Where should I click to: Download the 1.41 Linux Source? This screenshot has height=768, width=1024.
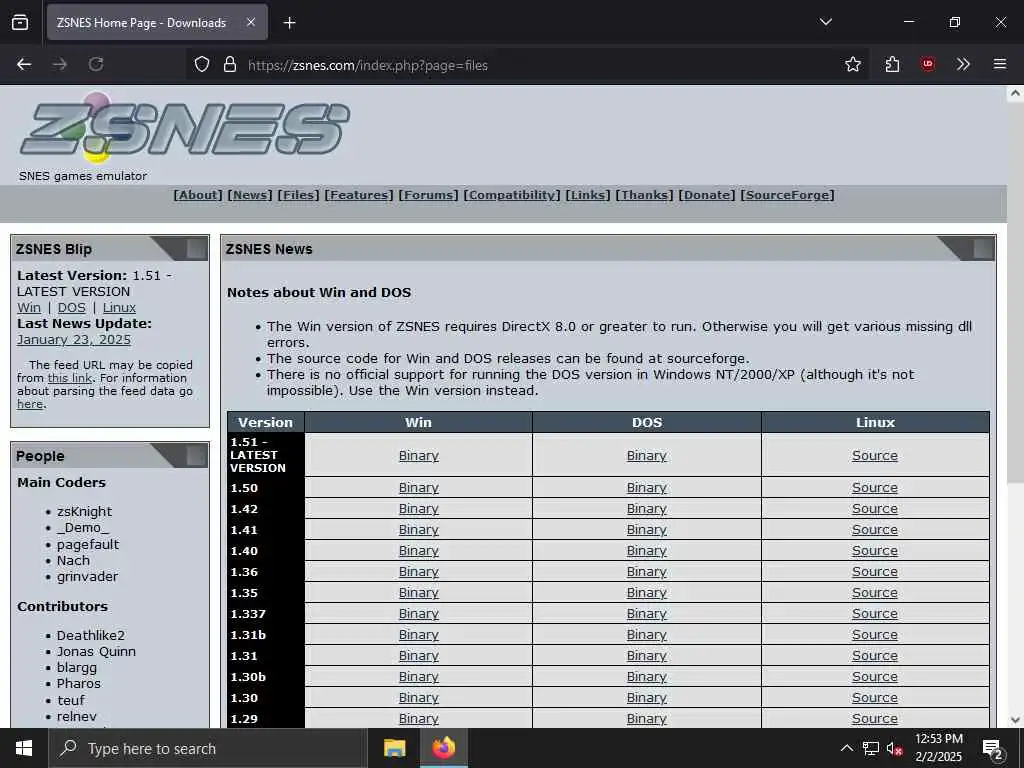[x=874, y=530]
